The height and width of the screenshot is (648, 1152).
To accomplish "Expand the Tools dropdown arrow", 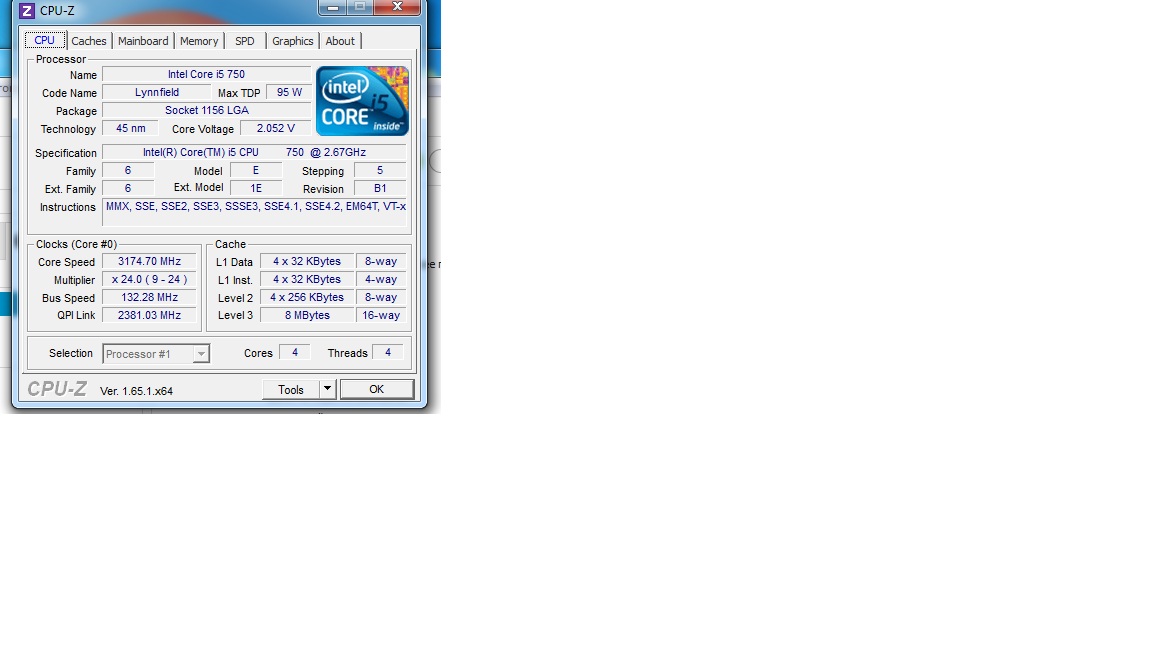I will (x=328, y=389).
